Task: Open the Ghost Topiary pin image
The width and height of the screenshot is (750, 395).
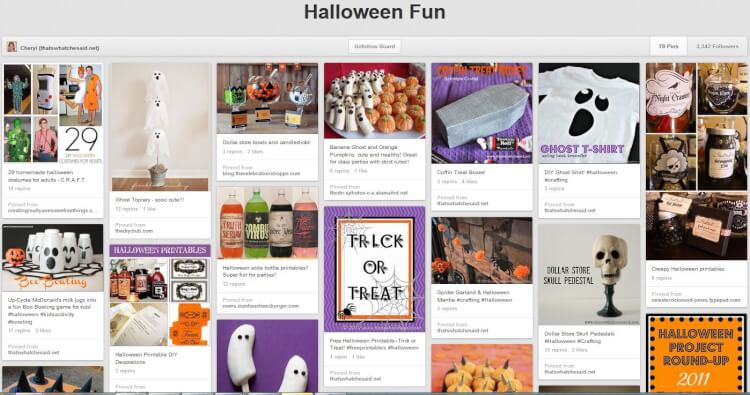Action: point(160,127)
